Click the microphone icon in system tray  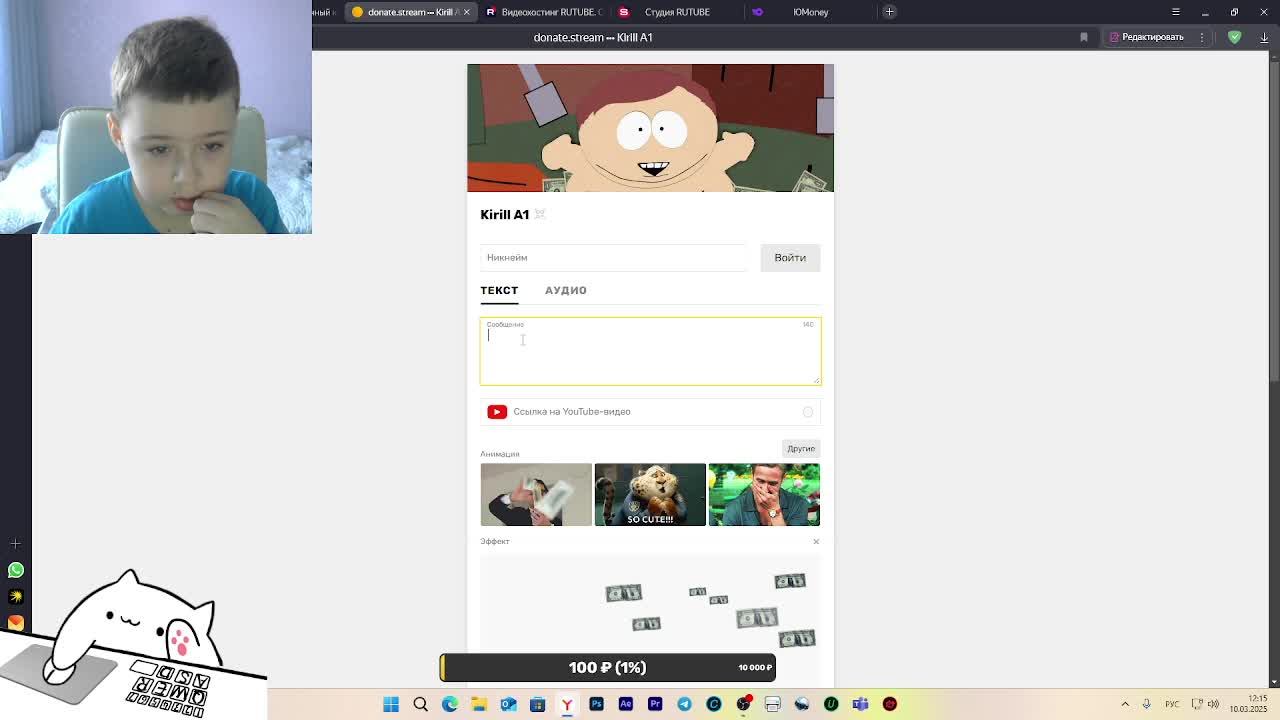point(1147,704)
